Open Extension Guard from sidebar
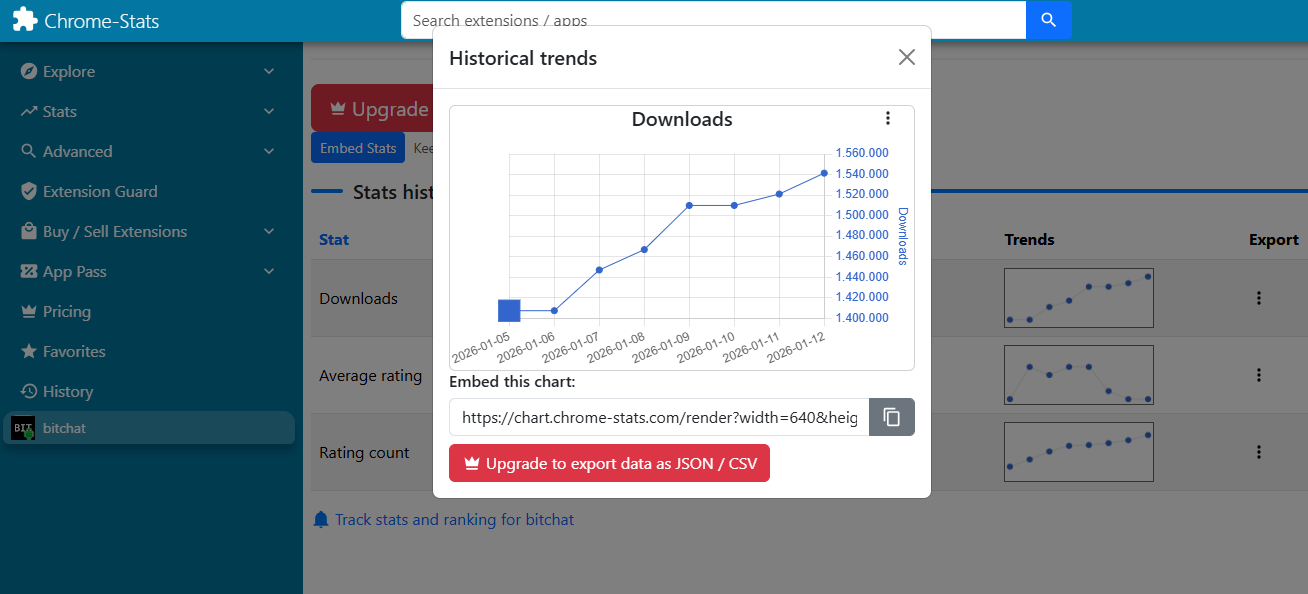 tap(99, 192)
